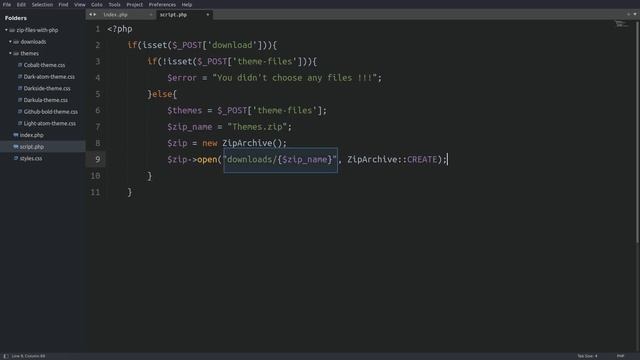Open the Selection menu
The height and width of the screenshot is (360, 640).
pyautogui.click(x=42, y=4)
